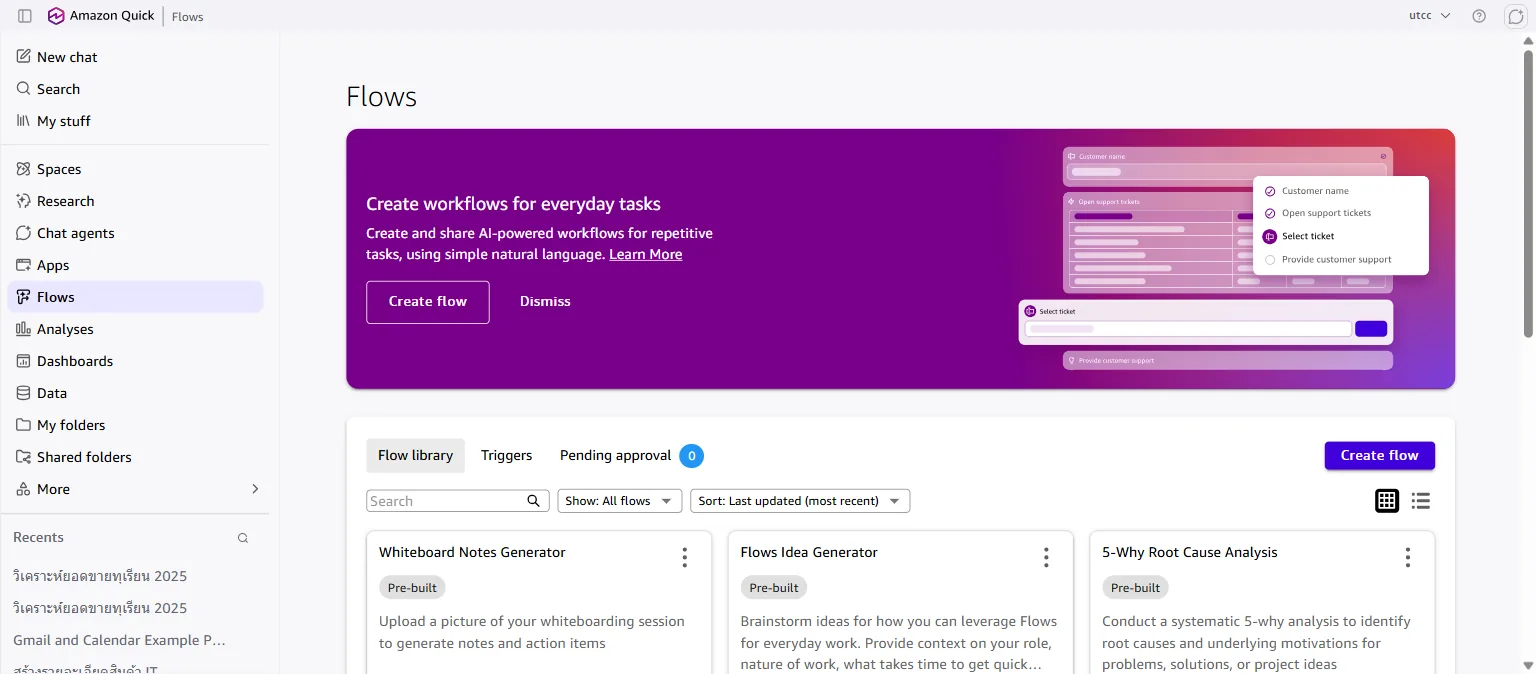Click the Research icon

pos(24,201)
